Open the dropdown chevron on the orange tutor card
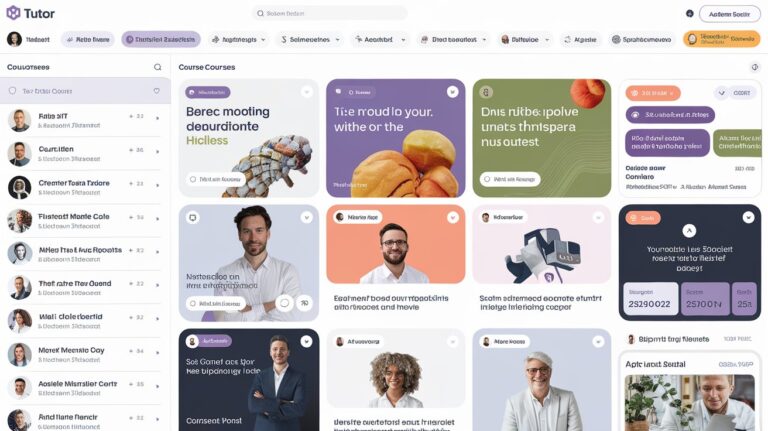The height and width of the screenshot is (431, 768). [x=453, y=217]
